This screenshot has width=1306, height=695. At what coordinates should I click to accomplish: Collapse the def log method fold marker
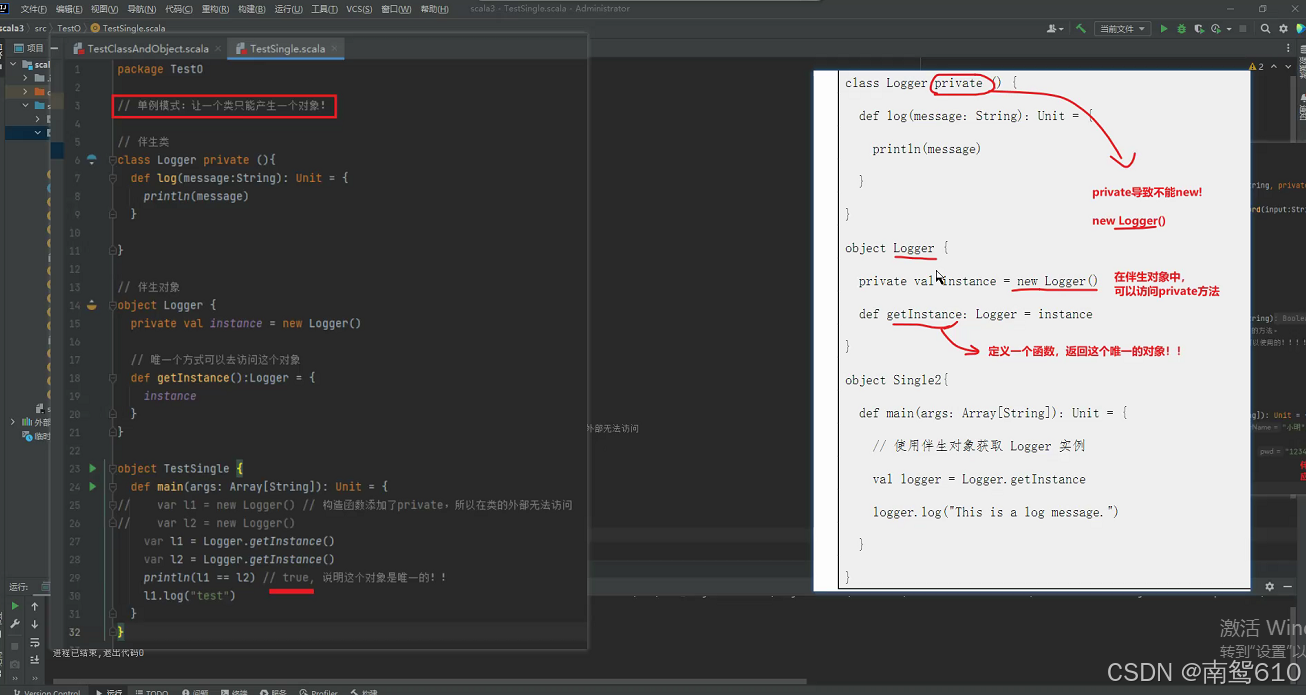[x=114, y=178]
